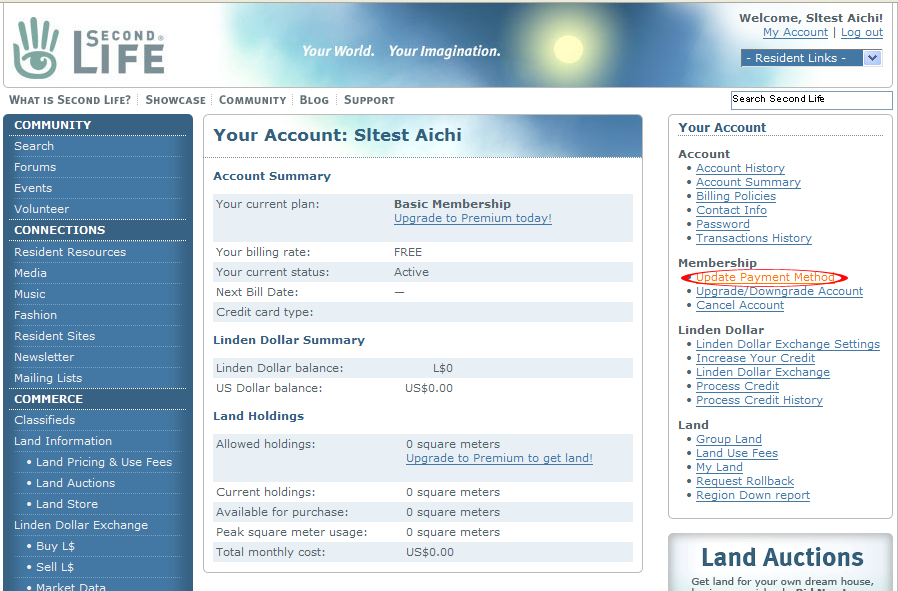Screen dimensions: 898x591
Task: Open the Showcase menu item
Action: point(175,100)
